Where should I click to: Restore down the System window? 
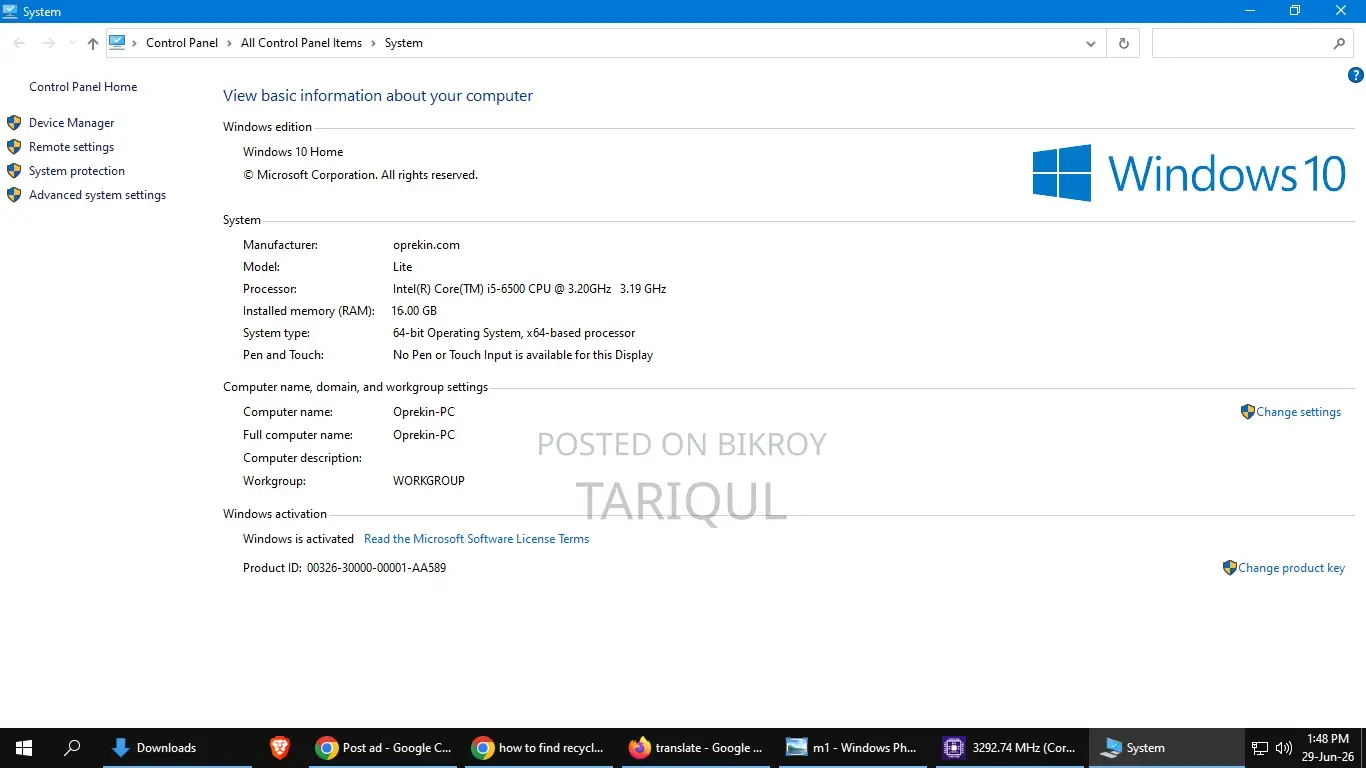tap(1295, 11)
